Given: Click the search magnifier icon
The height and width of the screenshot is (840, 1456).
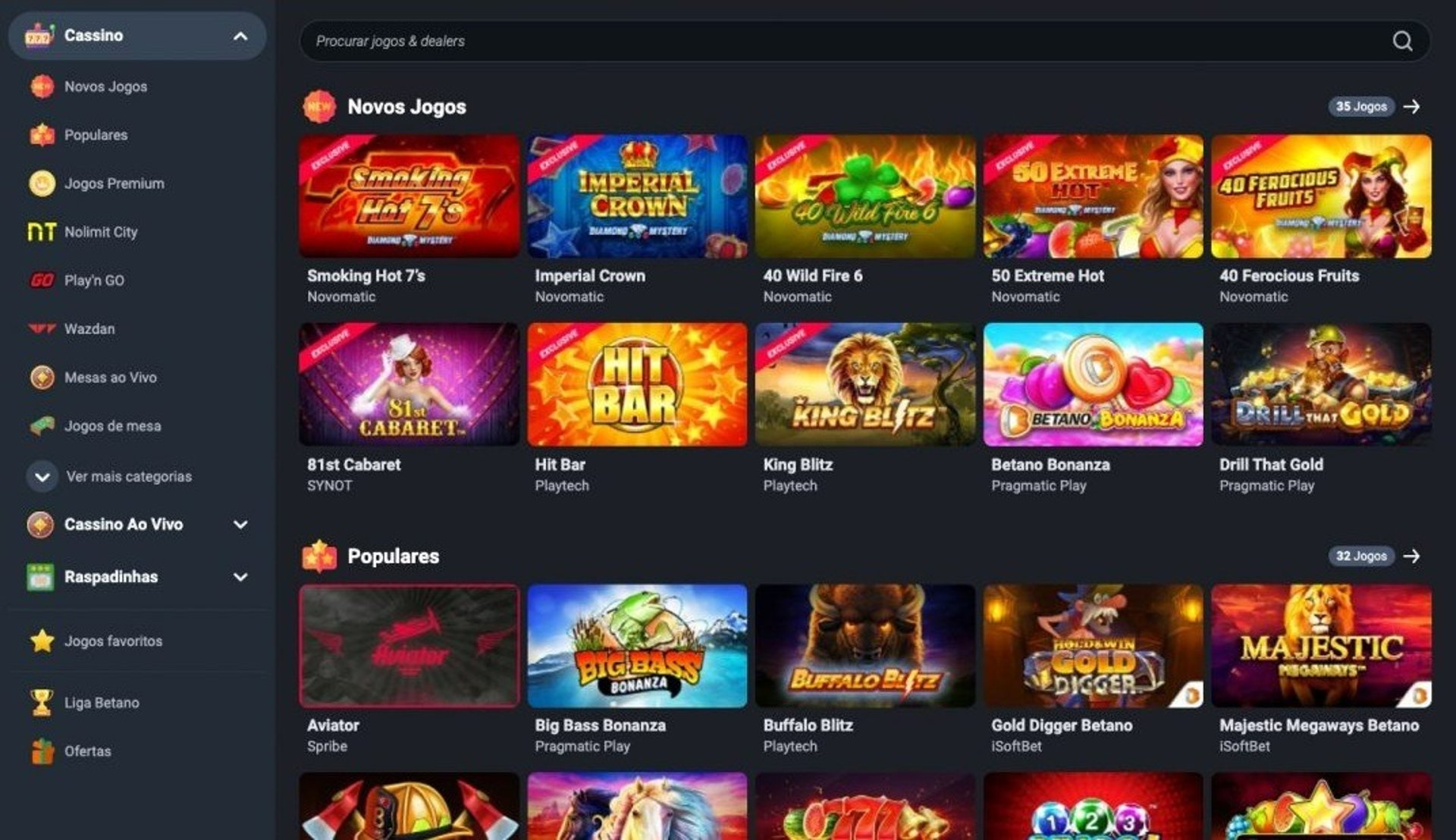Looking at the screenshot, I should point(1402,41).
